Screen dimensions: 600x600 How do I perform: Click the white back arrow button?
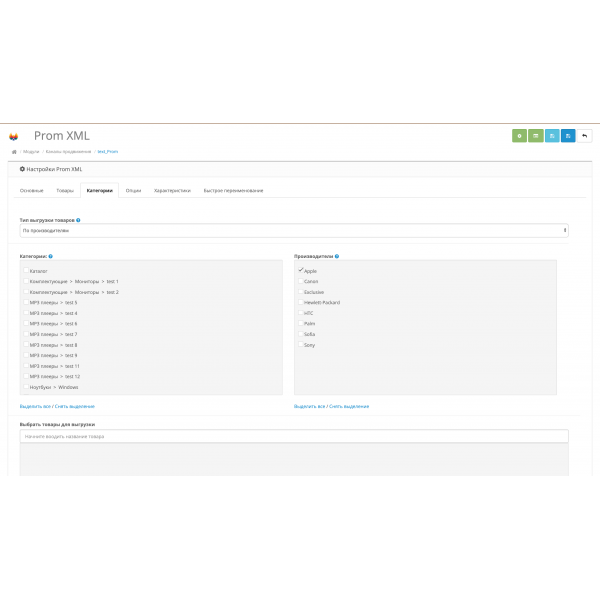click(x=584, y=136)
